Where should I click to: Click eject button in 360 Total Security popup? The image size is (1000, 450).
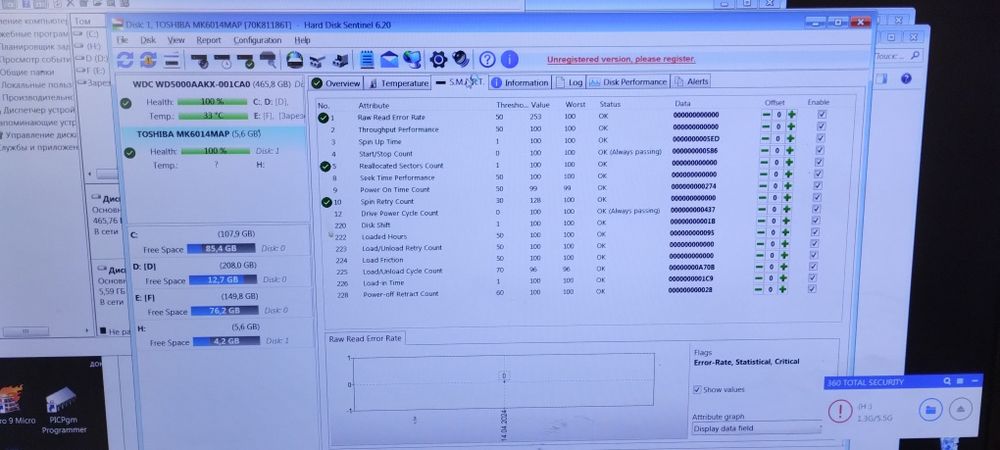960,409
